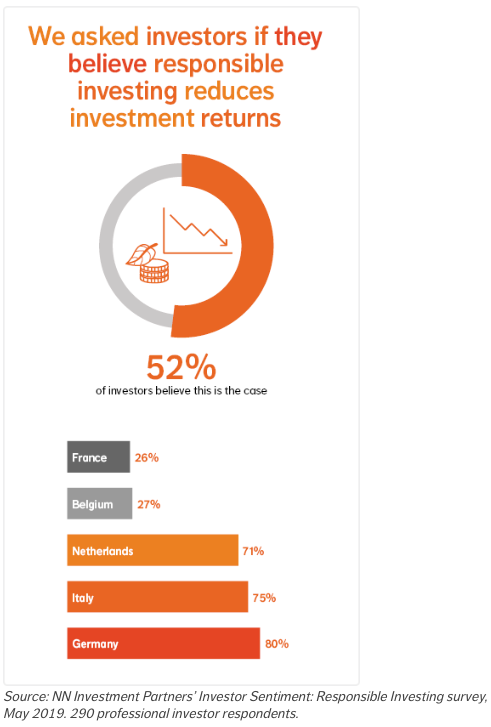491x727 pixels.
Task: Click the 71% label beside Netherlands
Action: tap(253, 551)
